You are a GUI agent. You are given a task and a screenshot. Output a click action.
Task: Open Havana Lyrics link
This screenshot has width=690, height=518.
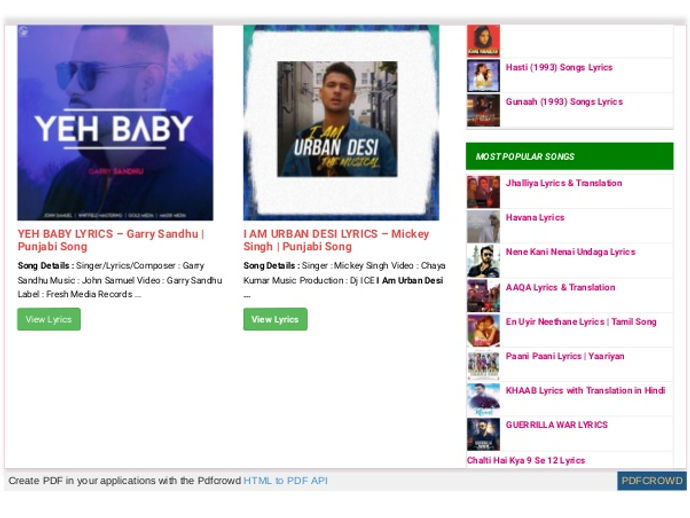(x=535, y=217)
